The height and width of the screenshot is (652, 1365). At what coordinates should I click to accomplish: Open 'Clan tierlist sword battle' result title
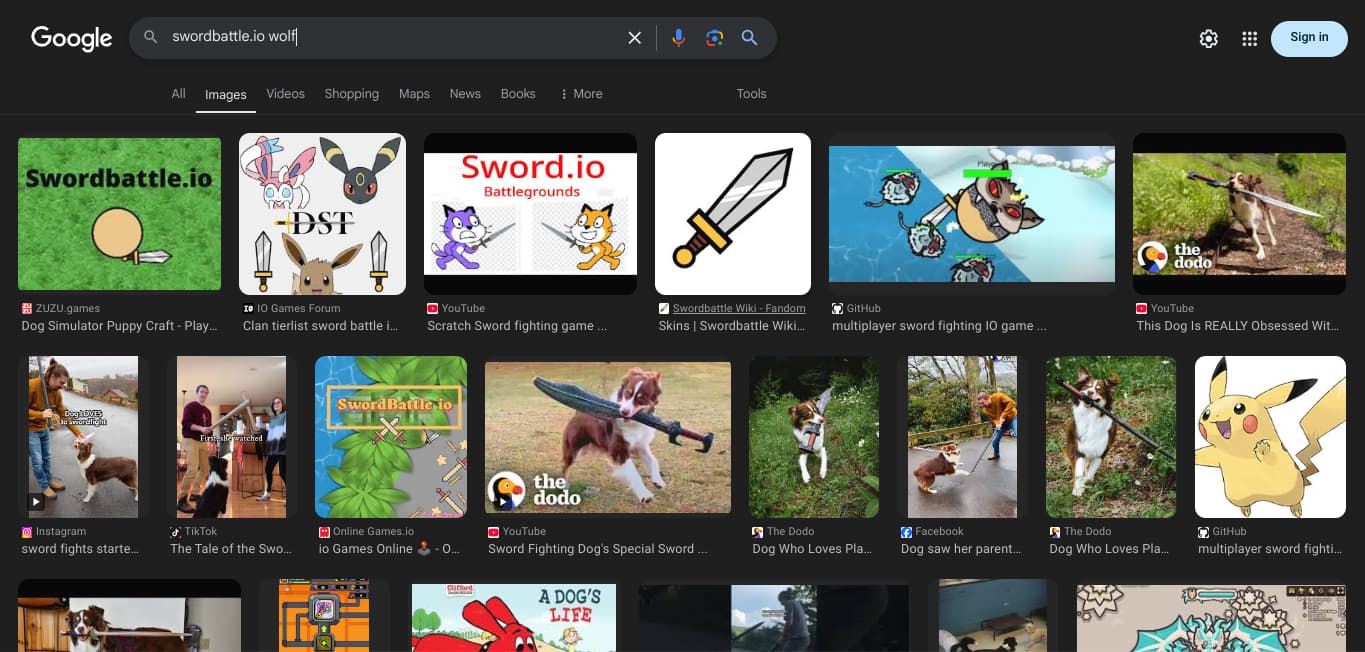click(321, 326)
